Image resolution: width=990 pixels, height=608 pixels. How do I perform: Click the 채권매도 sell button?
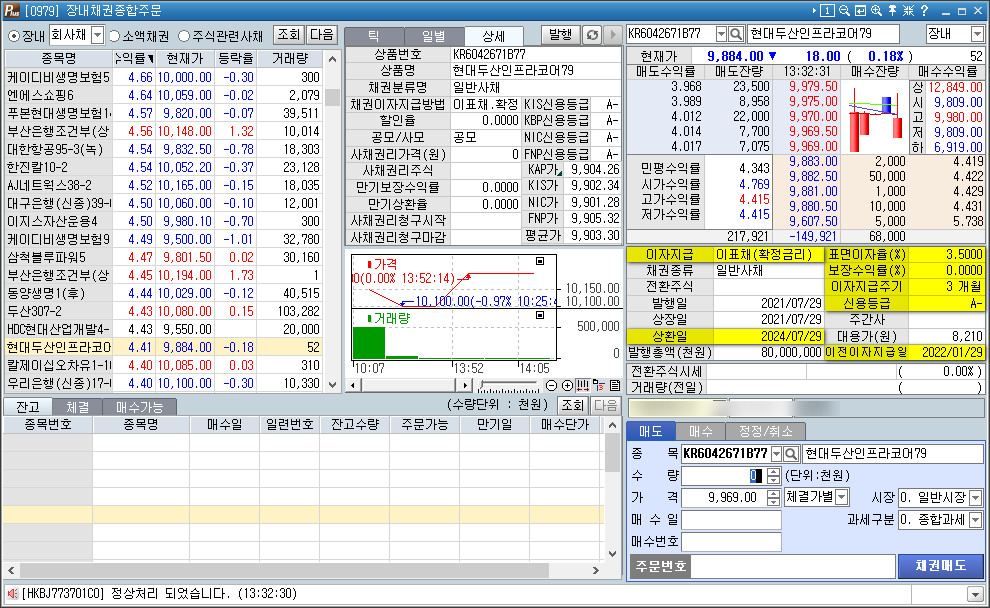point(941,566)
